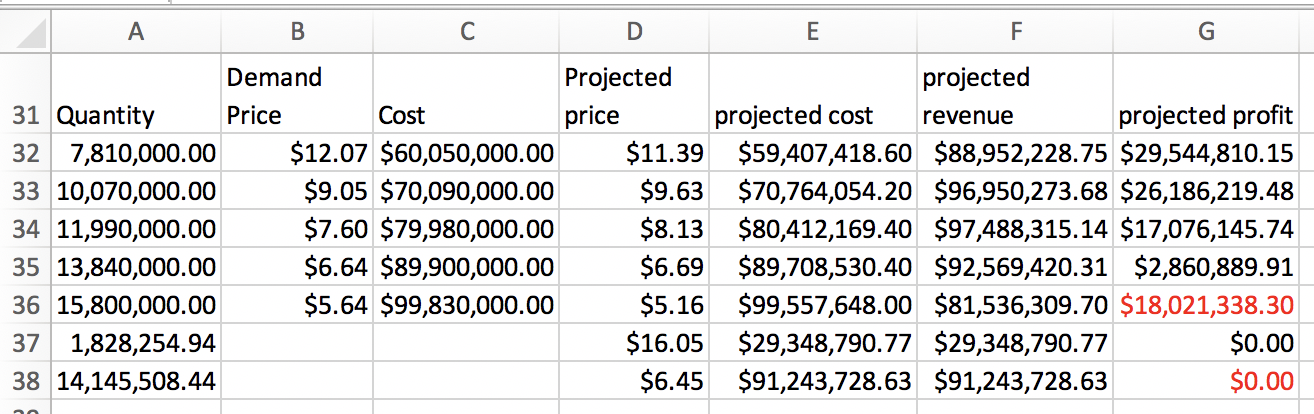The height and width of the screenshot is (414, 1314).
Task: Select the cell with 1,828,254.94
Action: coord(135,344)
